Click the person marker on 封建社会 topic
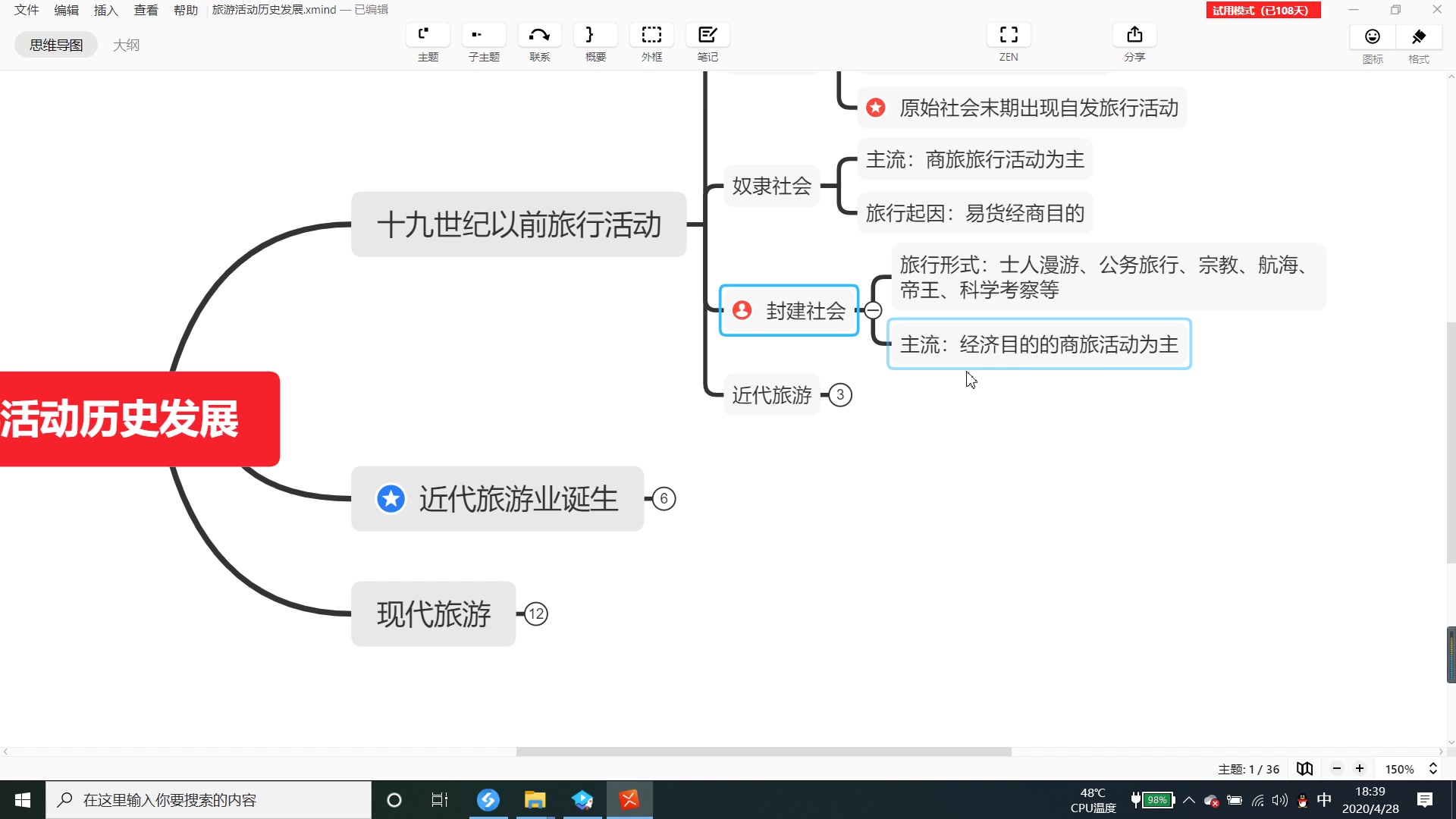 pyautogui.click(x=742, y=310)
